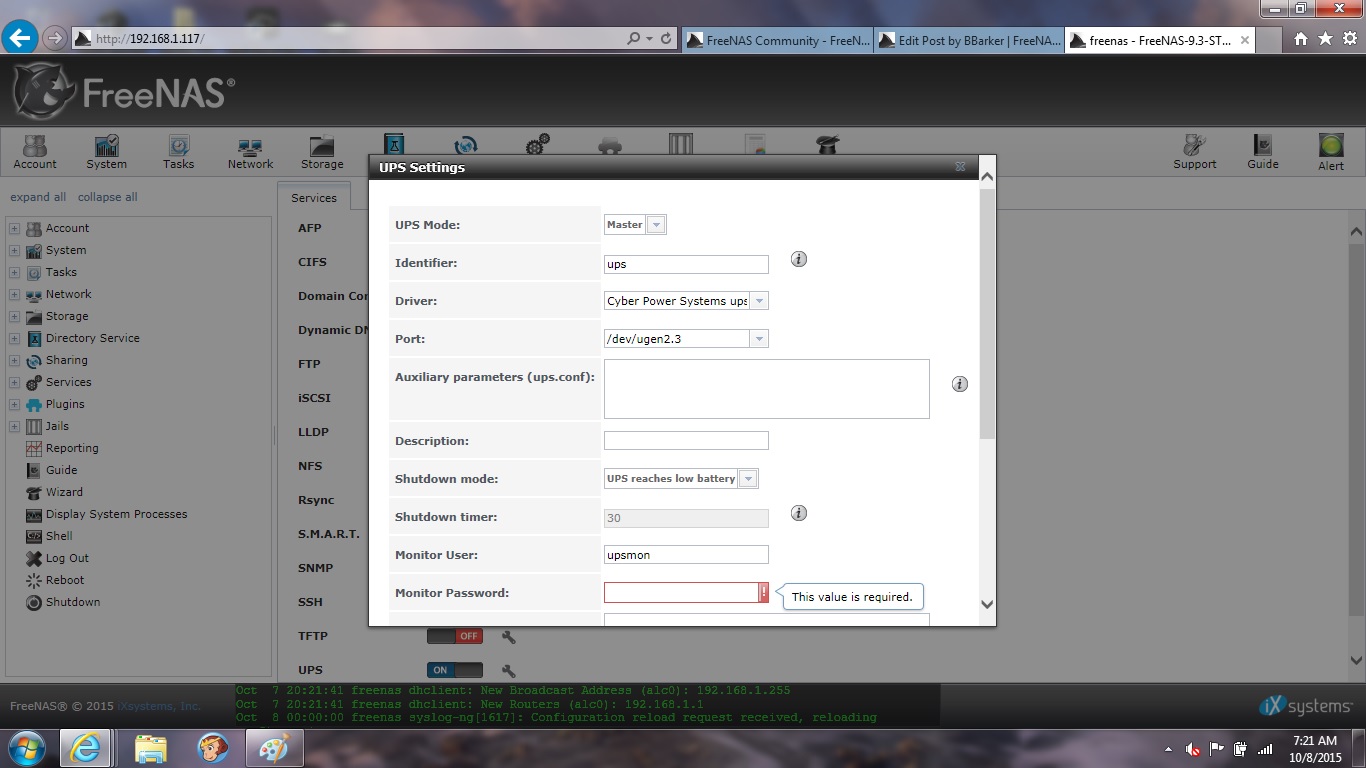Expand the Jails tree node
Image resolution: width=1366 pixels, height=768 pixels.
click(x=14, y=426)
